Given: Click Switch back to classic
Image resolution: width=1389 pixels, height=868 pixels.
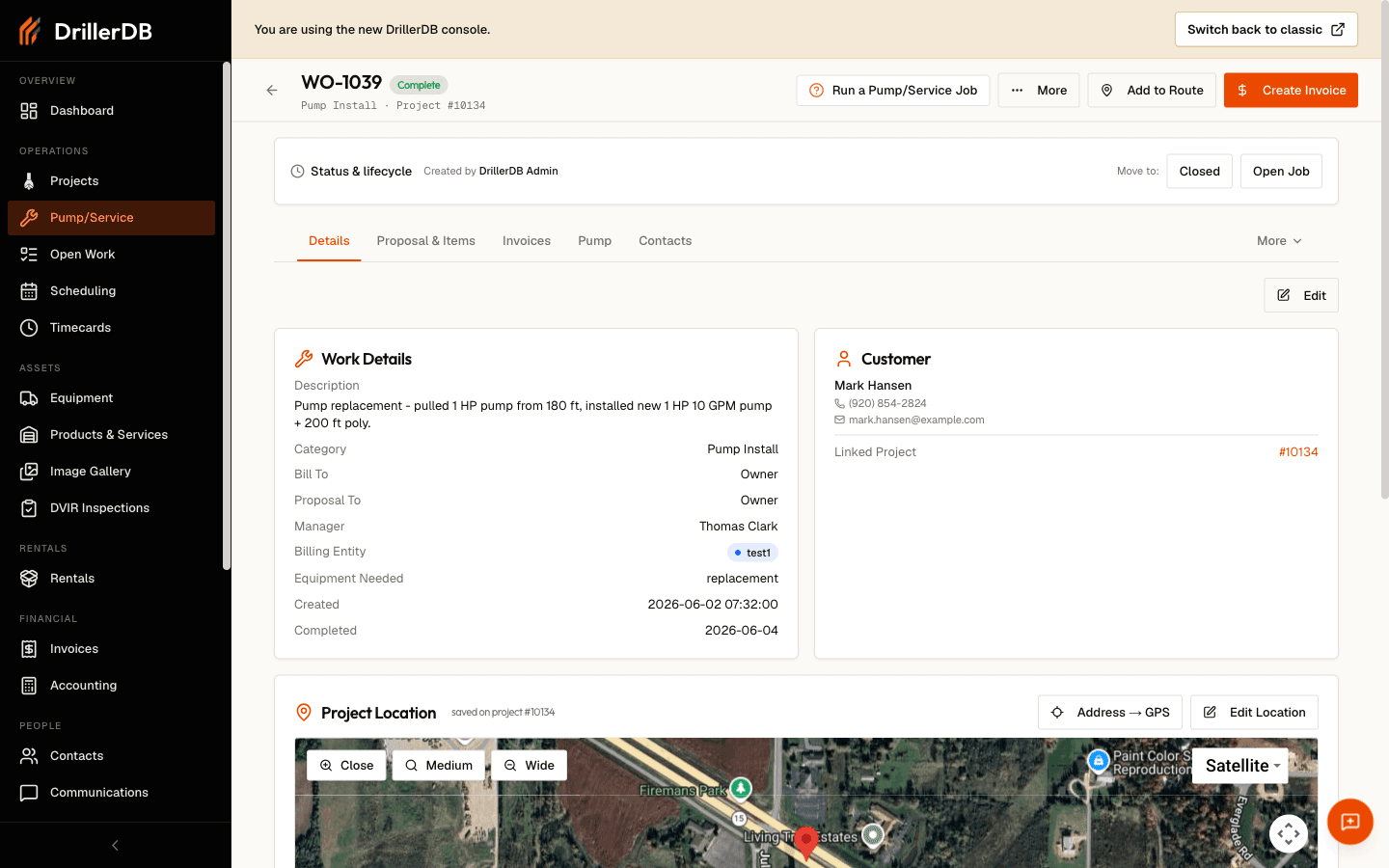Looking at the screenshot, I should coord(1266,30).
